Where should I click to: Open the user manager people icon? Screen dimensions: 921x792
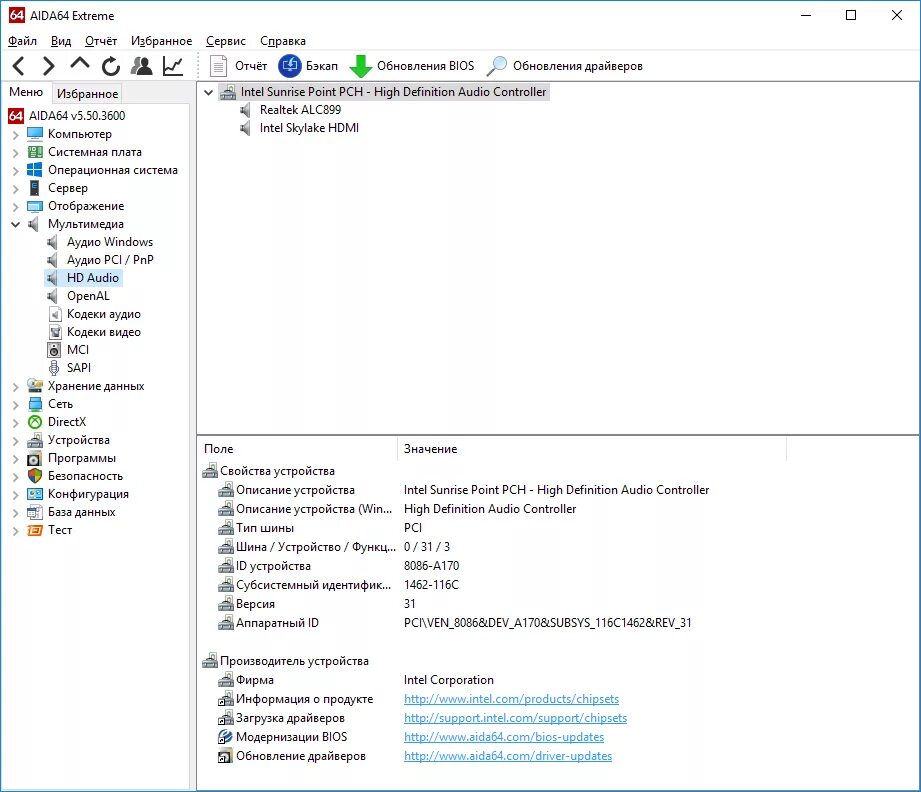pos(142,66)
